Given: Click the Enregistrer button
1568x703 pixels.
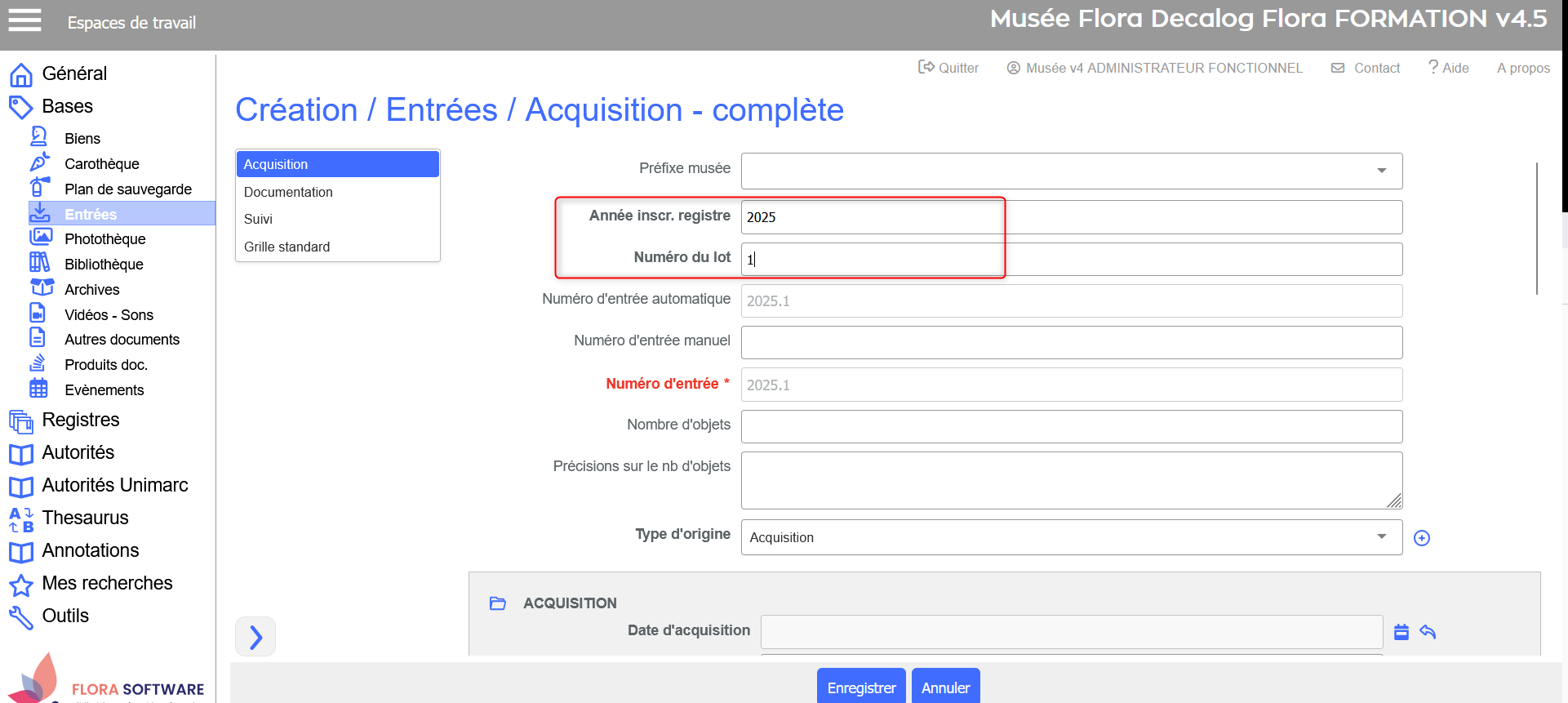Looking at the screenshot, I should tap(861, 687).
